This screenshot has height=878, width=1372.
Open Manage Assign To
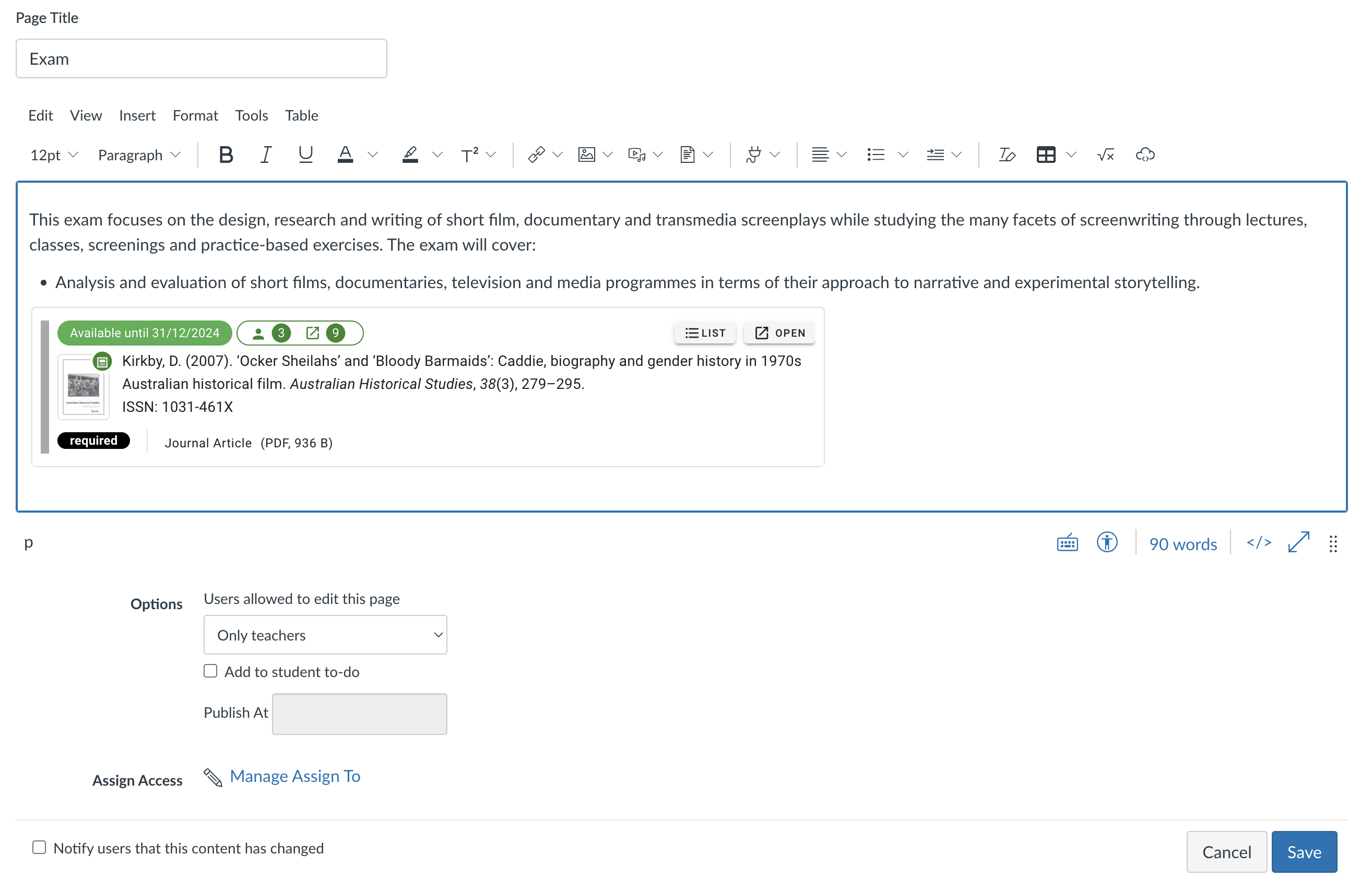pos(294,775)
